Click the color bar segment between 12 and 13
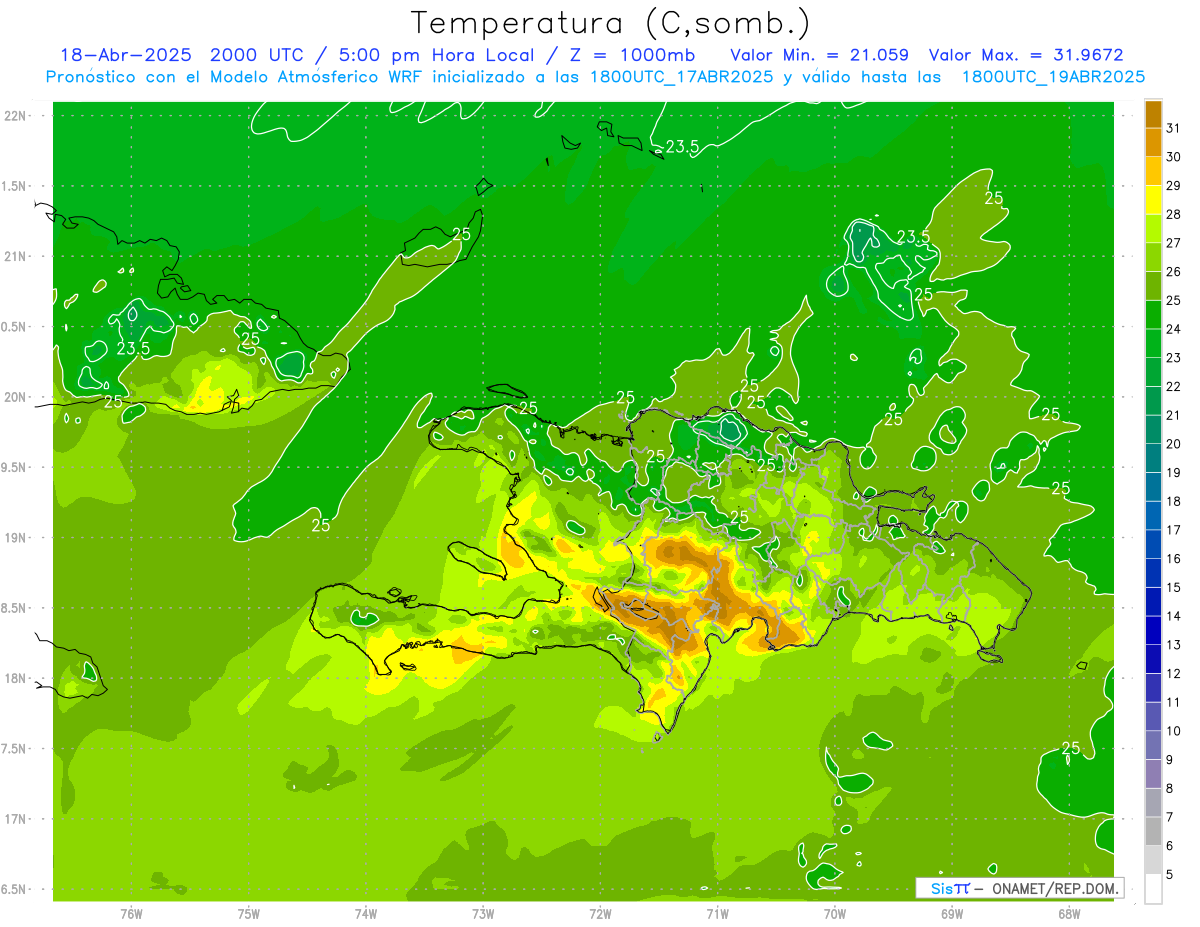 [1153, 659]
